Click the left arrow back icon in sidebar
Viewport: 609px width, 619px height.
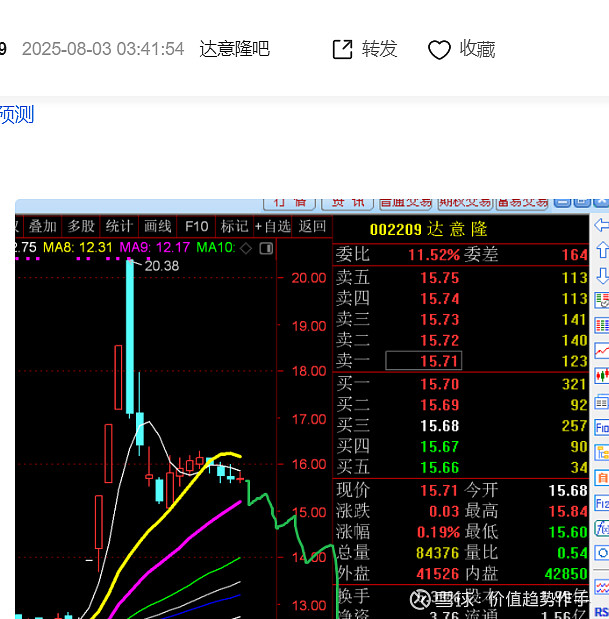click(x=602, y=225)
